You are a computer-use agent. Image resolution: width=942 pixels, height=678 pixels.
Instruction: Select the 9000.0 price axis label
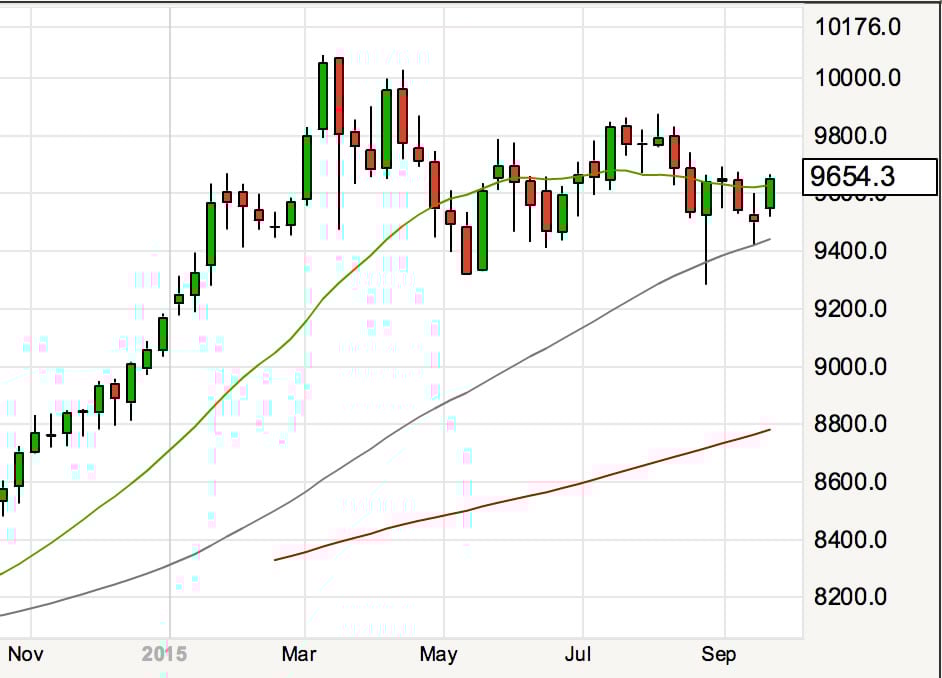click(859, 367)
